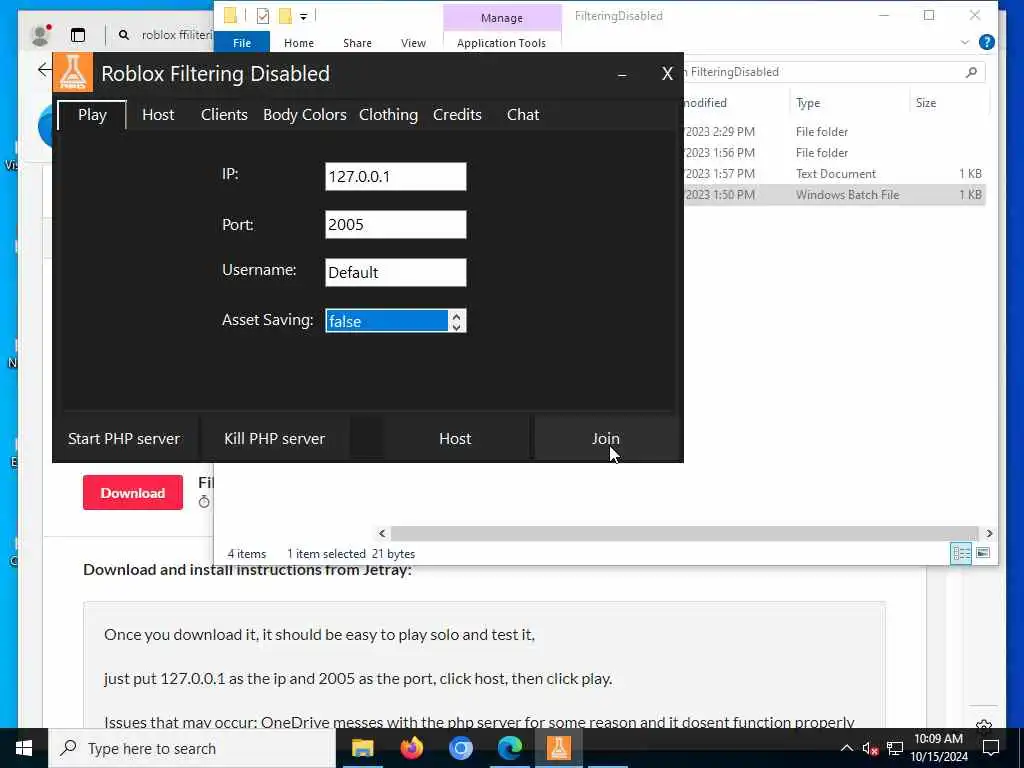Click the Port input field
The width and height of the screenshot is (1024, 768).
[x=396, y=224]
